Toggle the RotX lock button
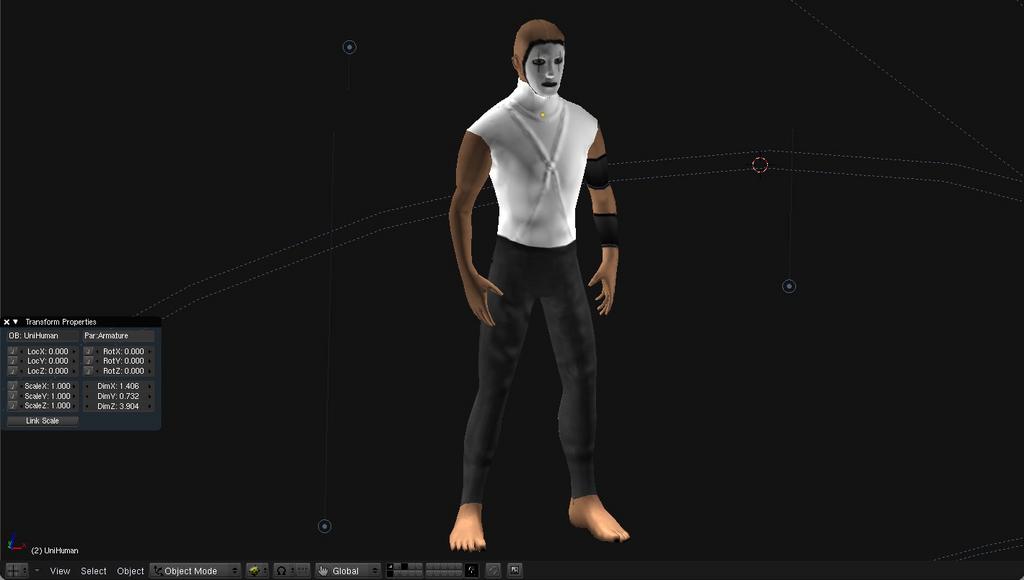The height and width of the screenshot is (580, 1024). pos(89,351)
